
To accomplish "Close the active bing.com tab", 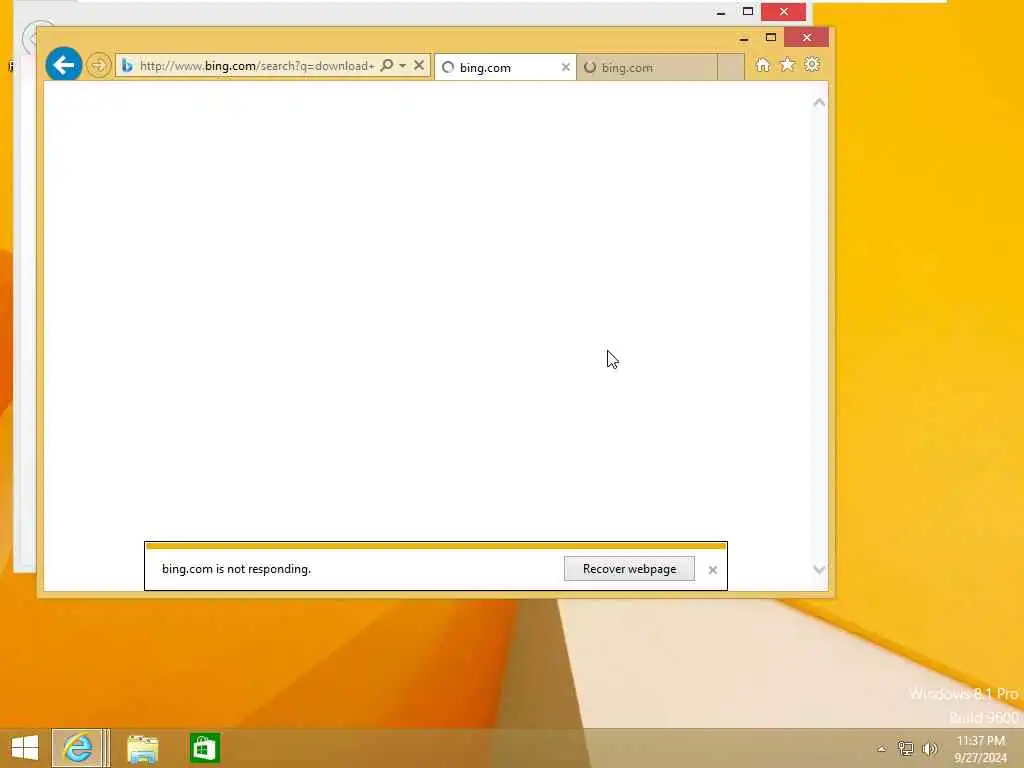I will coord(566,67).
